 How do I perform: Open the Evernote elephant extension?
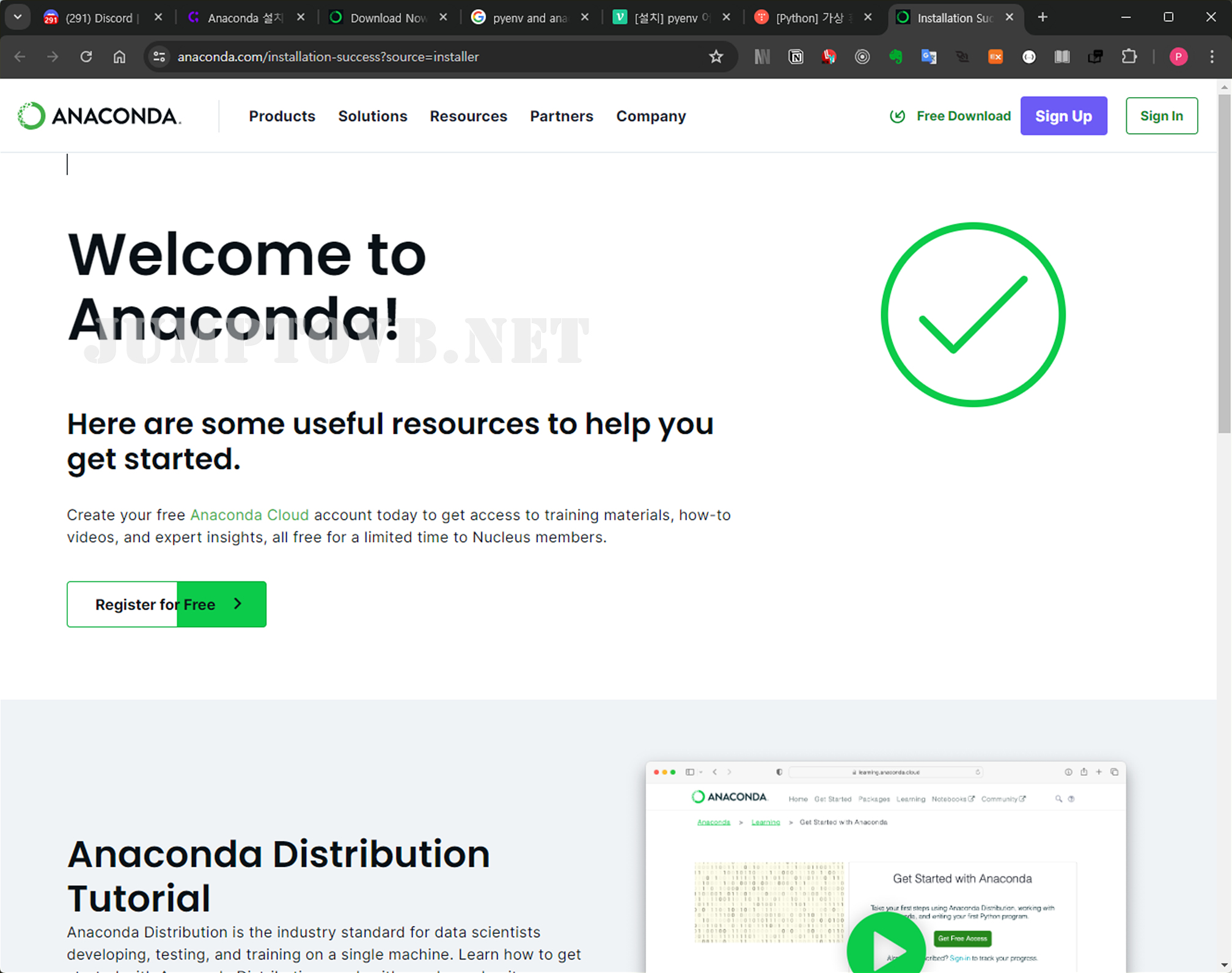[x=895, y=57]
